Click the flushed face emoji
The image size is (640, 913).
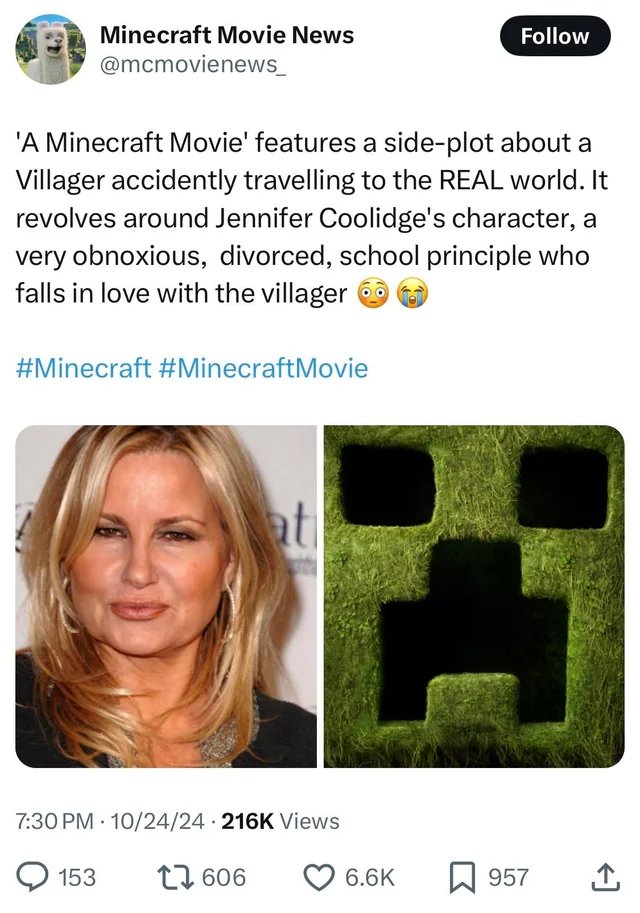[x=373, y=293]
